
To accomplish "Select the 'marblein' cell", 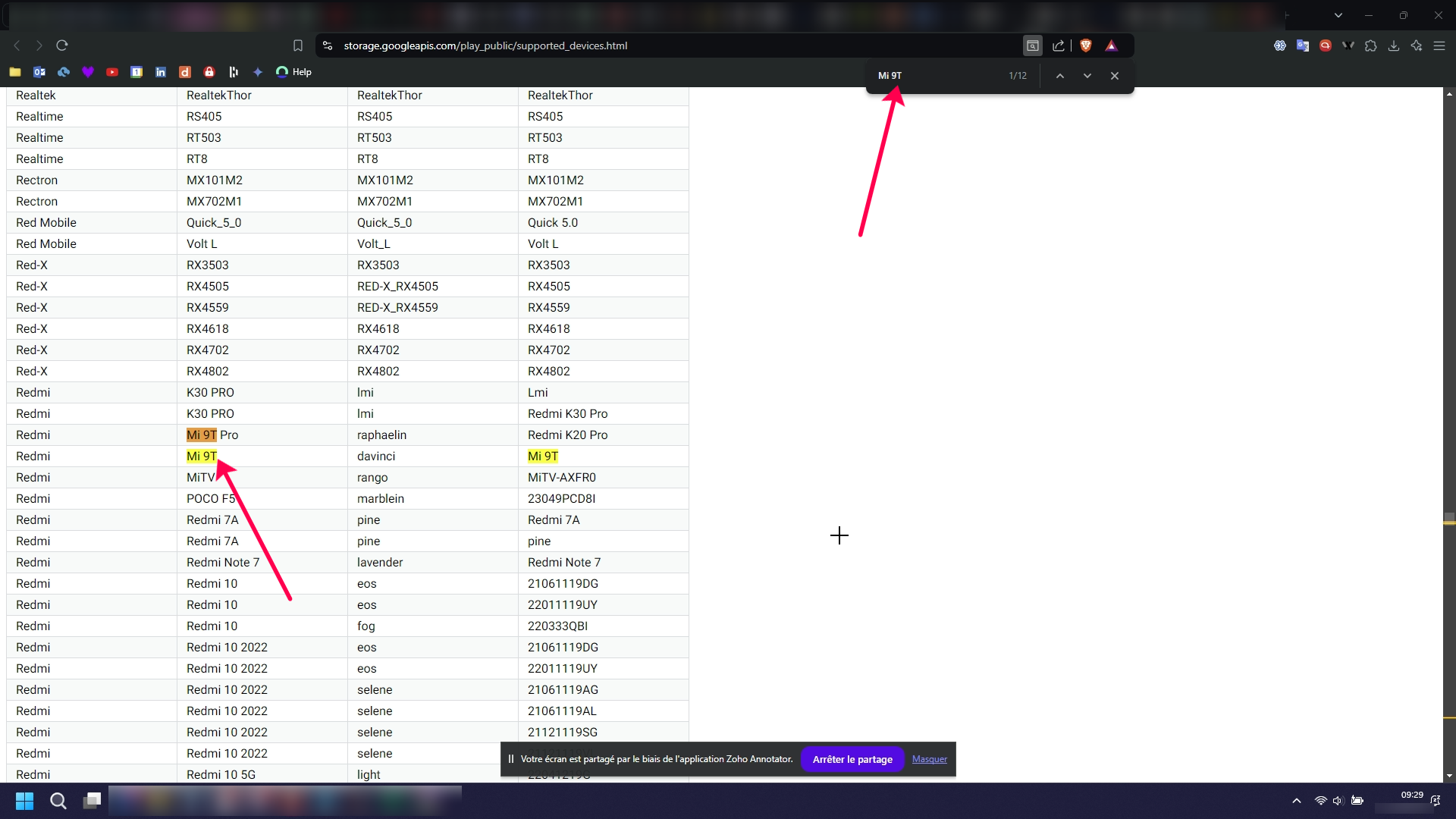I will coord(432,498).
